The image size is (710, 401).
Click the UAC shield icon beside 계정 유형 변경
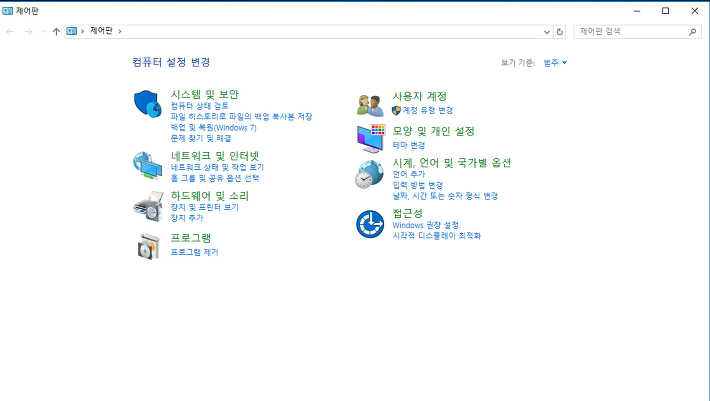[396, 110]
